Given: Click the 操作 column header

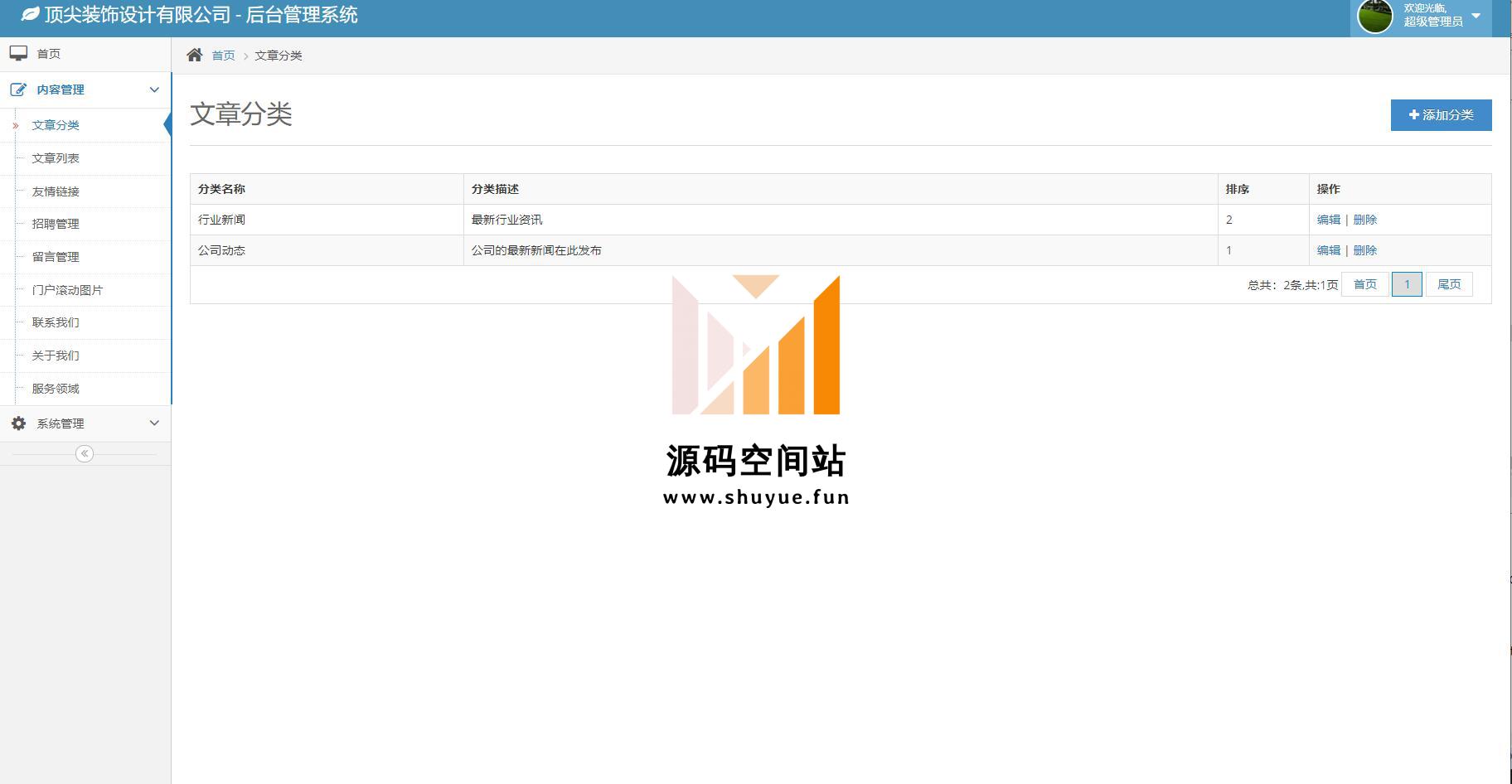Looking at the screenshot, I should [1400, 189].
